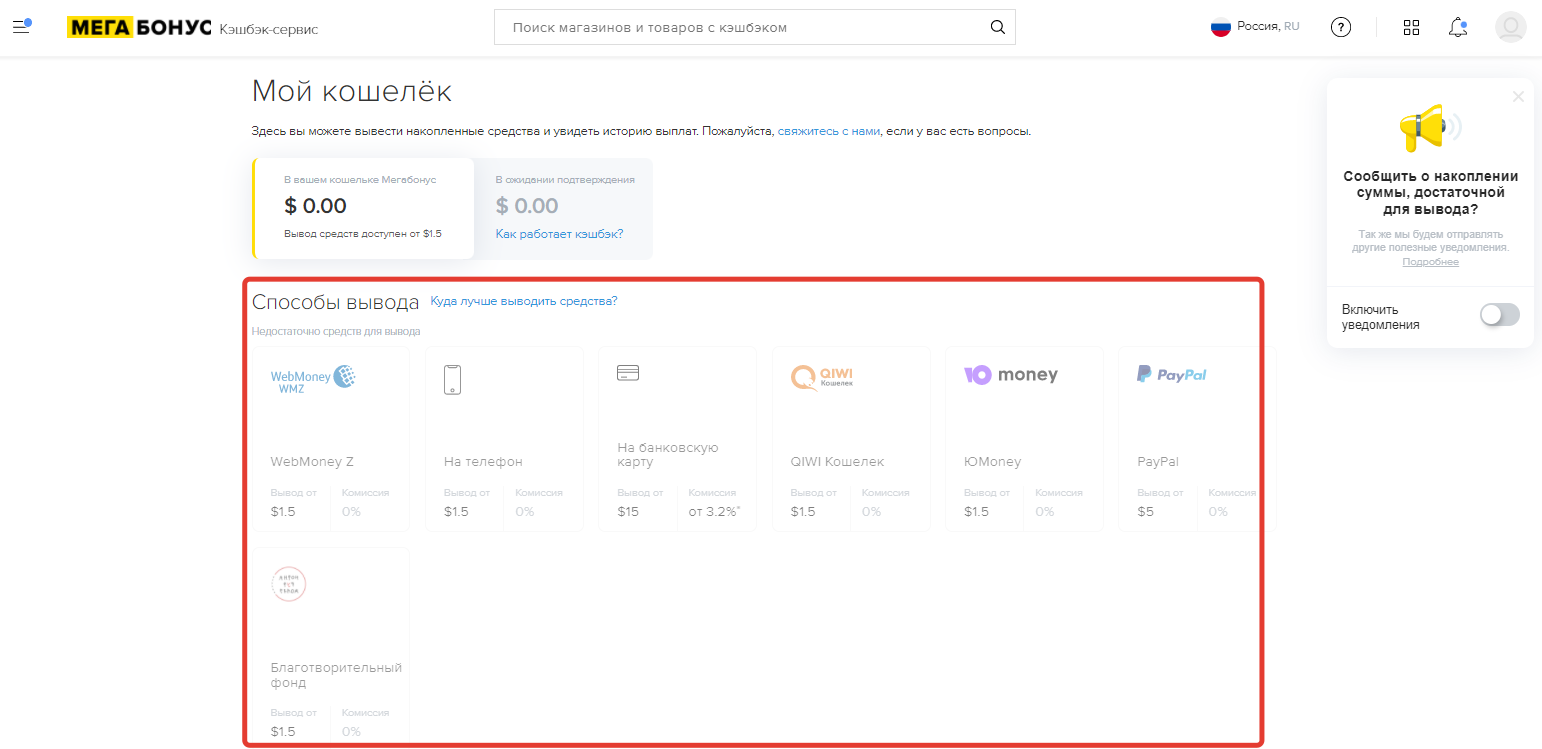Viewport: 1542px width, 749px height.
Task: Click the Сообщить о накоплении суммы heading
Action: 1430,193
